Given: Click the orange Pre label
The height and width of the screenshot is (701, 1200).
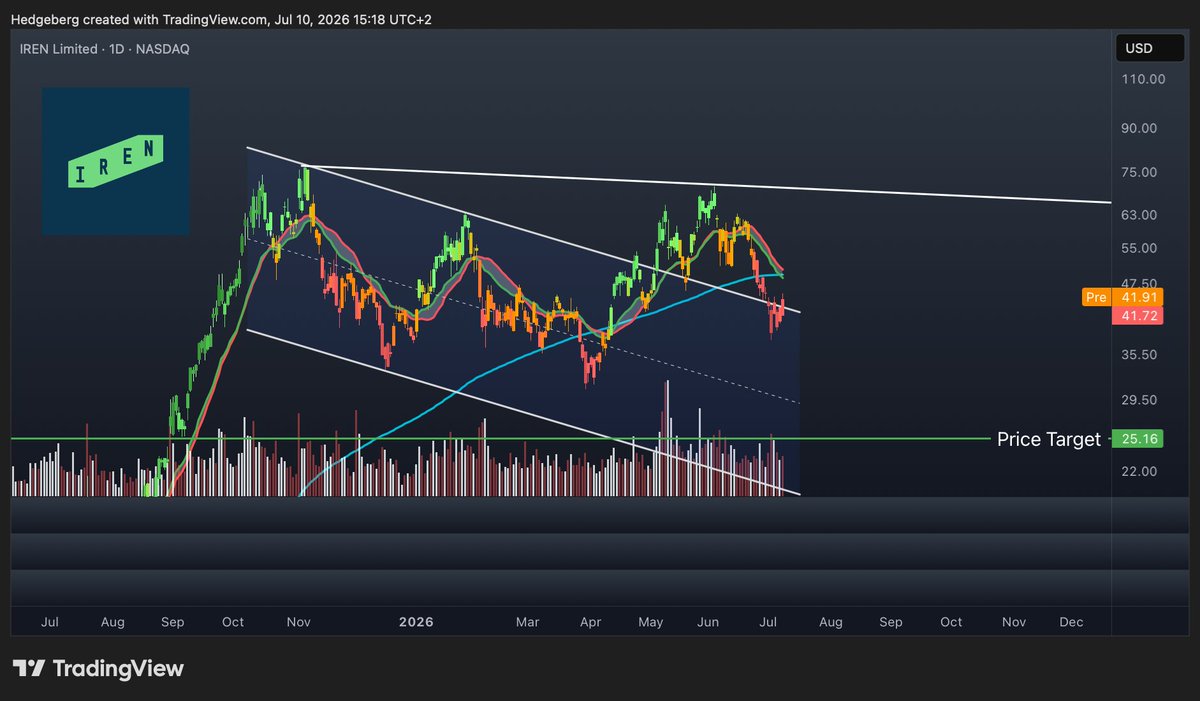Looking at the screenshot, I should [x=1096, y=297].
